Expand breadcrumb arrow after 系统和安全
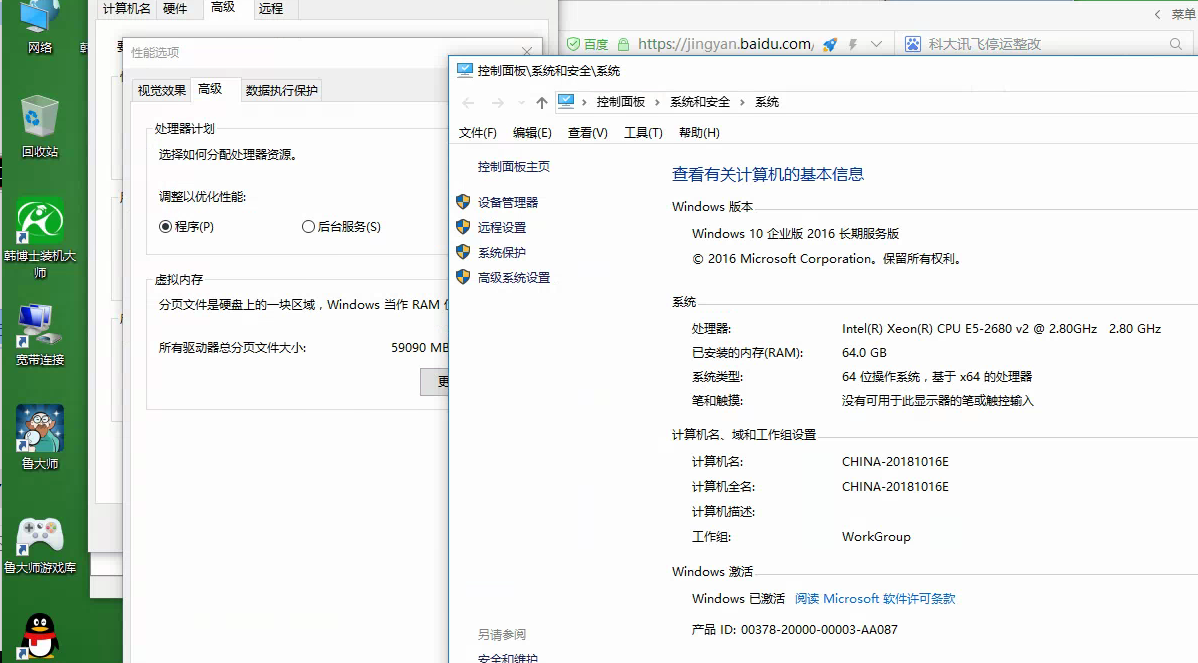This screenshot has width=1198, height=663. point(743,101)
